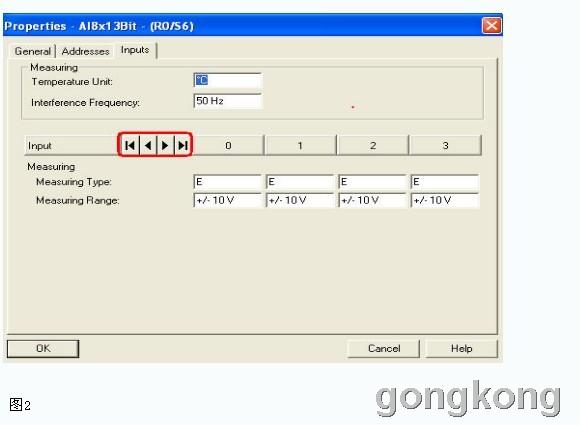Open Measuring Type field for input 3
The image size is (580, 425).
click(x=445, y=182)
